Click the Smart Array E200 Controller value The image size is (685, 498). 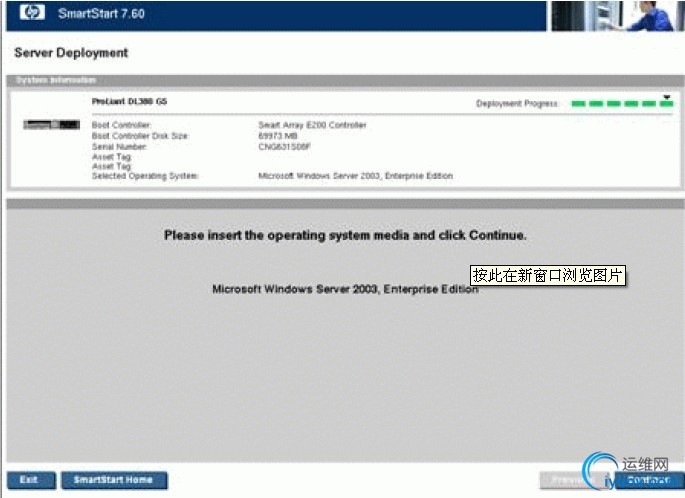coord(312,125)
